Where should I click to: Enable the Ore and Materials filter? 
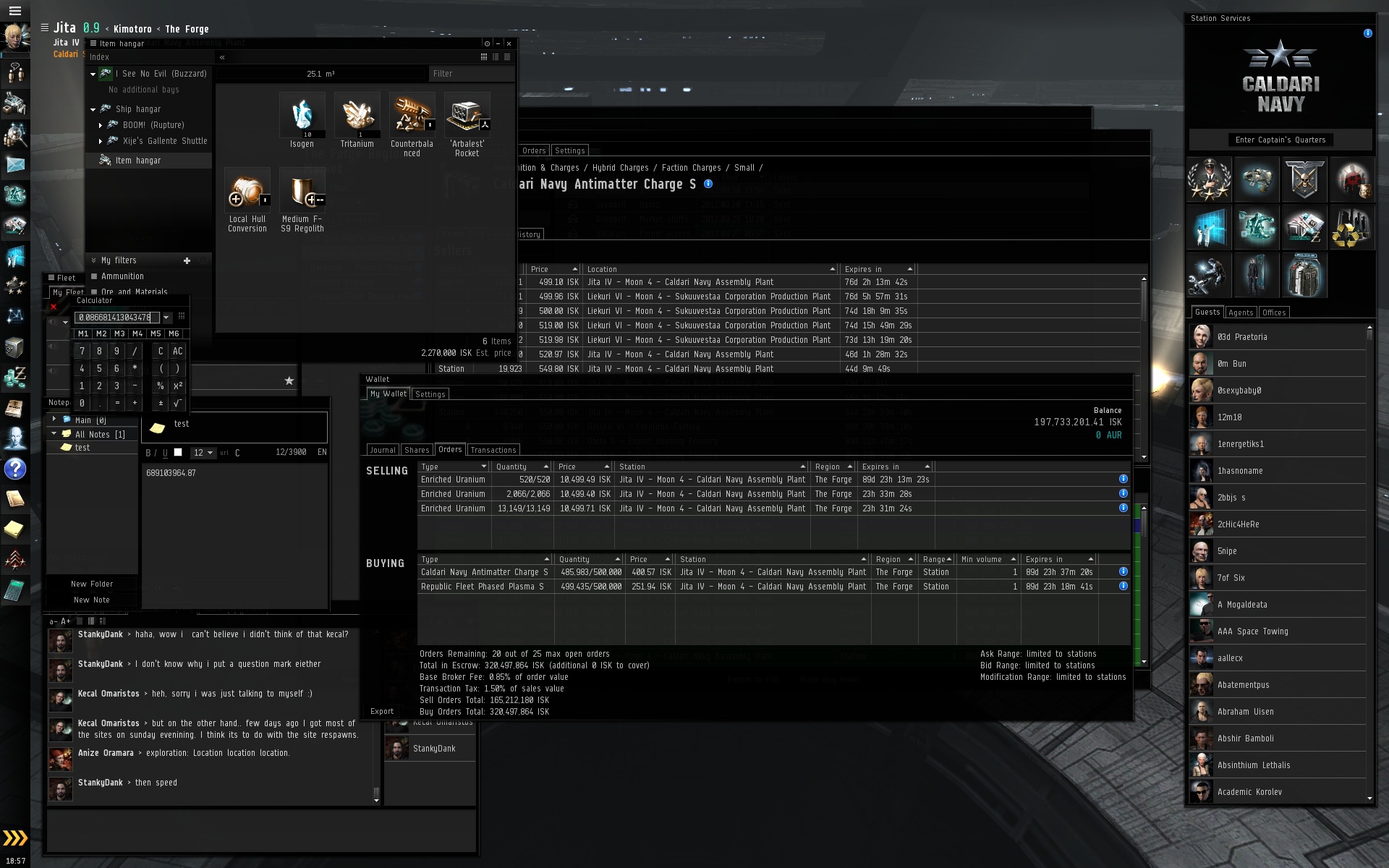[x=94, y=292]
